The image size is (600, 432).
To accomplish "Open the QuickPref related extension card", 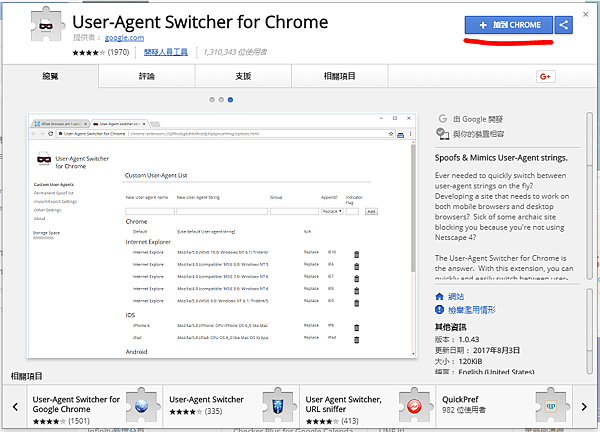I will coord(504,407).
